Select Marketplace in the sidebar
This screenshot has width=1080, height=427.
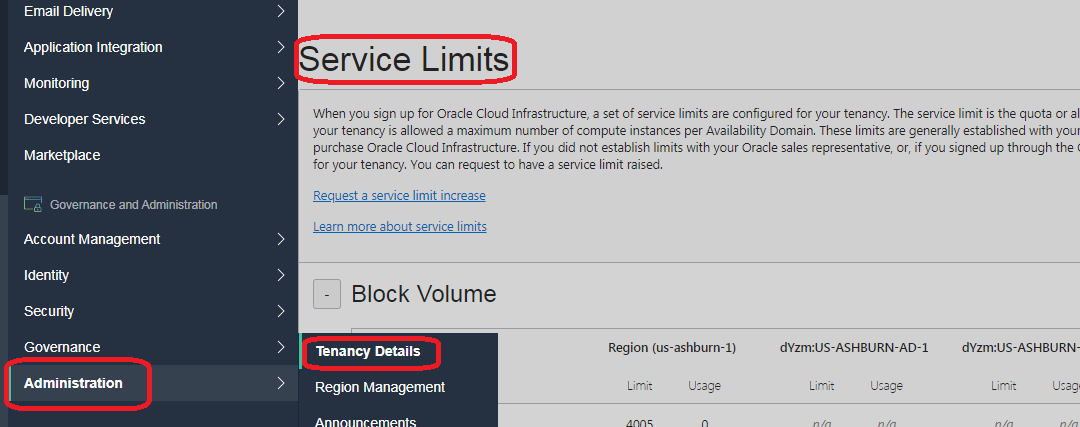62,155
